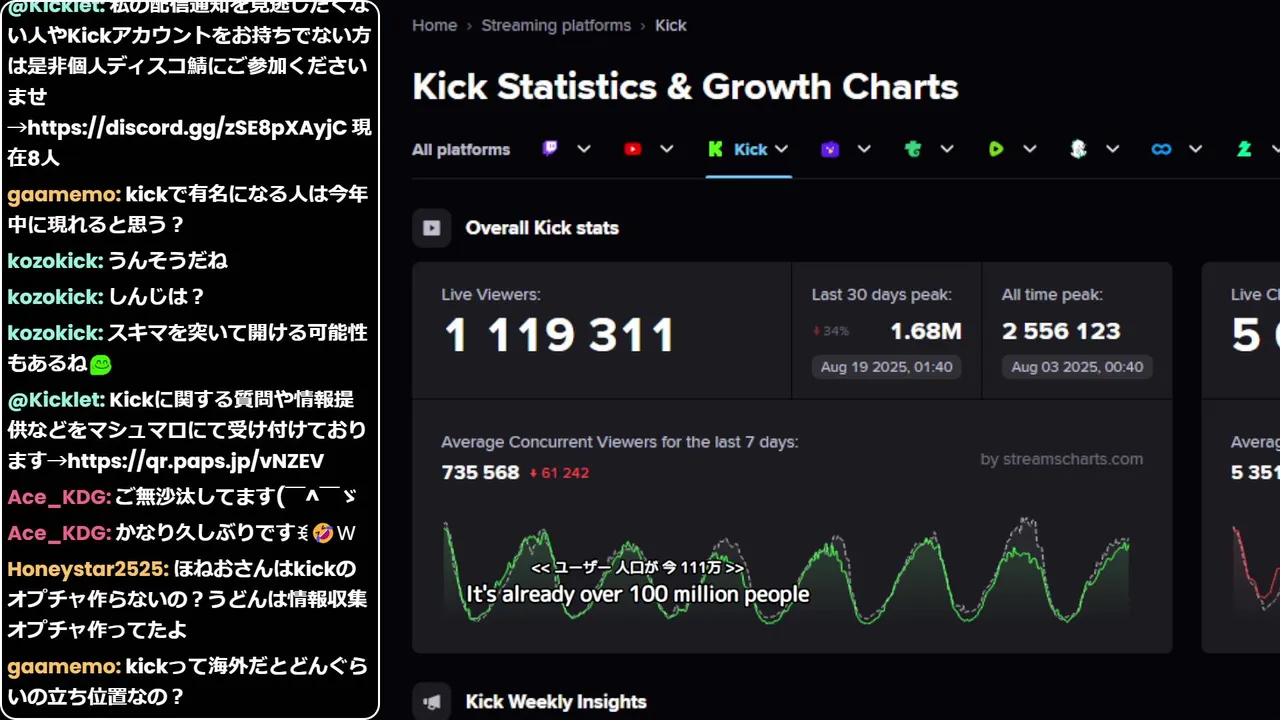The width and height of the screenshot is (1280, 720).
Task: Expand the white mascot platform's chevron
Action: (1112, 149)
